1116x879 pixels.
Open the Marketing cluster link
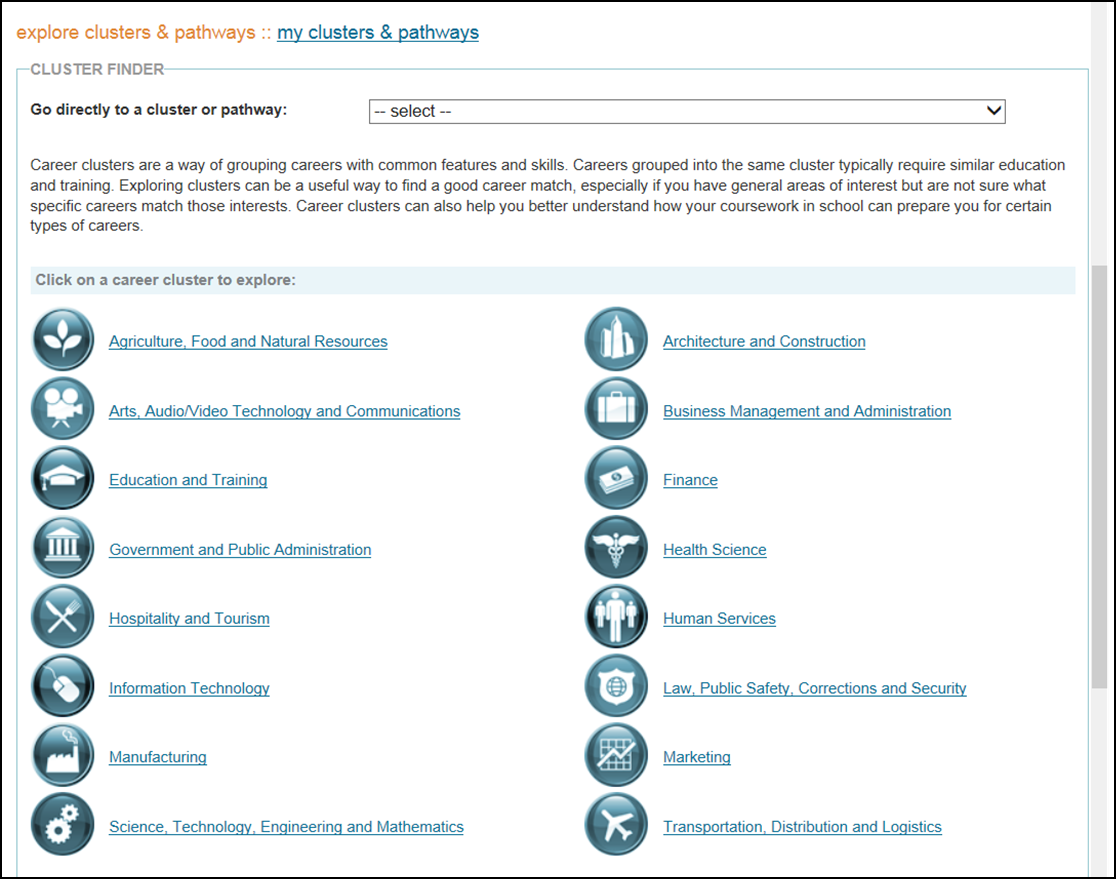pos(696,757)
